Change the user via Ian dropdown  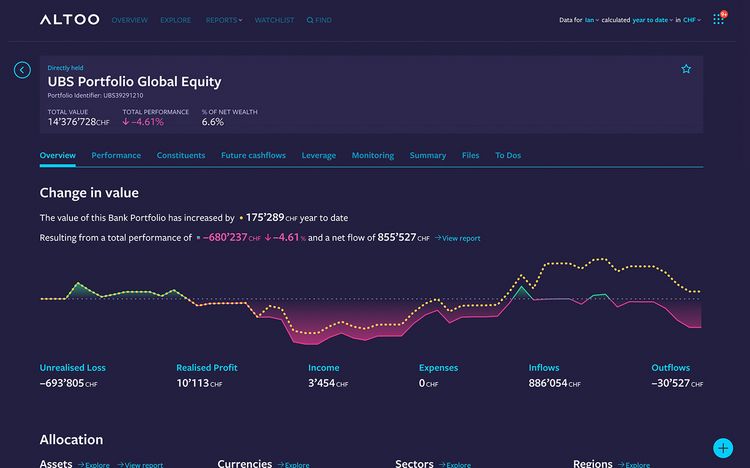tap(591, 20)
